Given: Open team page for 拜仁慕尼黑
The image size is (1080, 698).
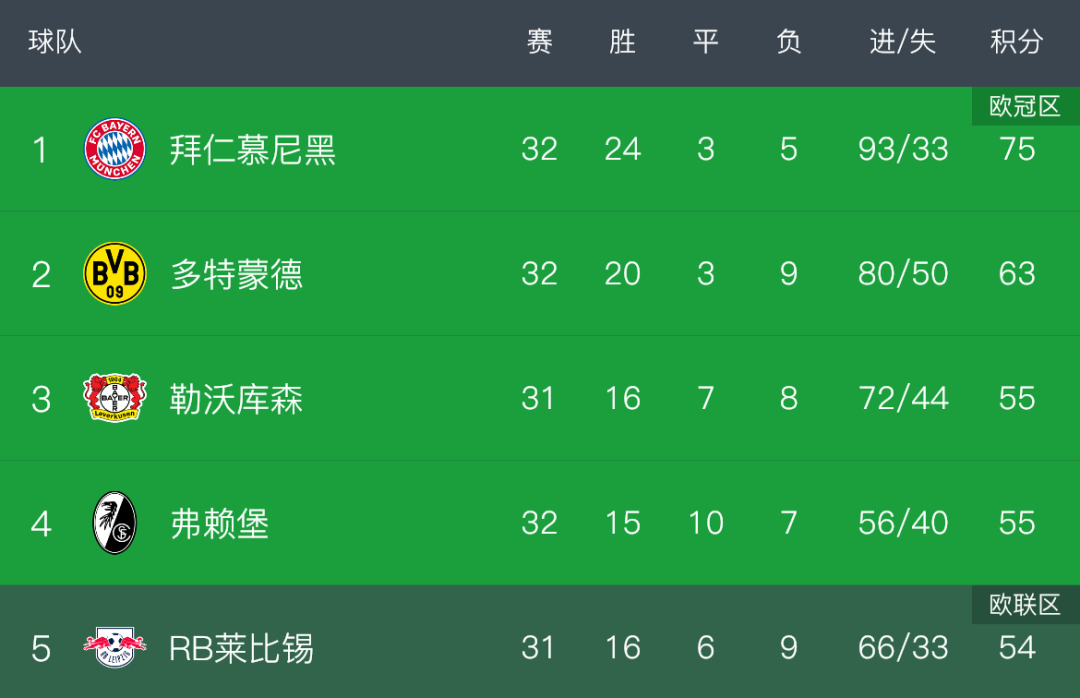Looking at the screenshot, I should coord(253,150).
